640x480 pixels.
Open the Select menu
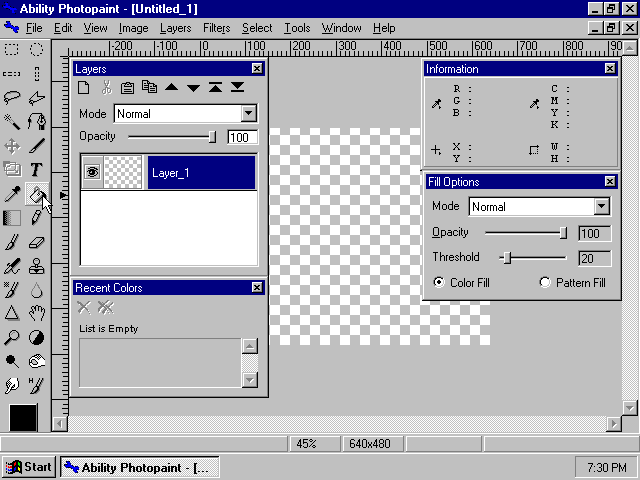[x=257, y=28]
